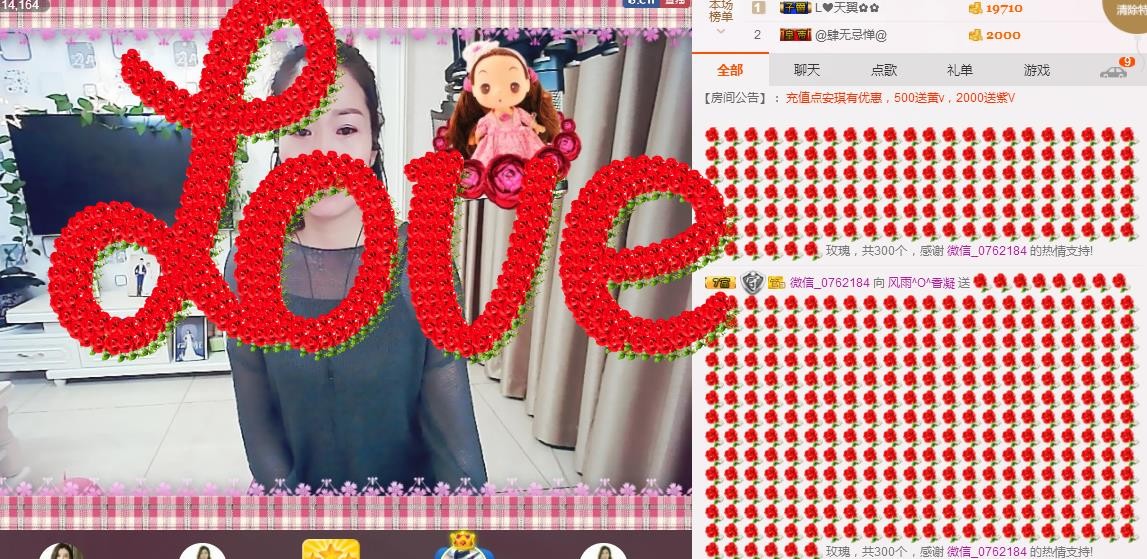The image size is (1147, 559).
Task: Select the 19710 contribution value
Action: pos(1004,8)
